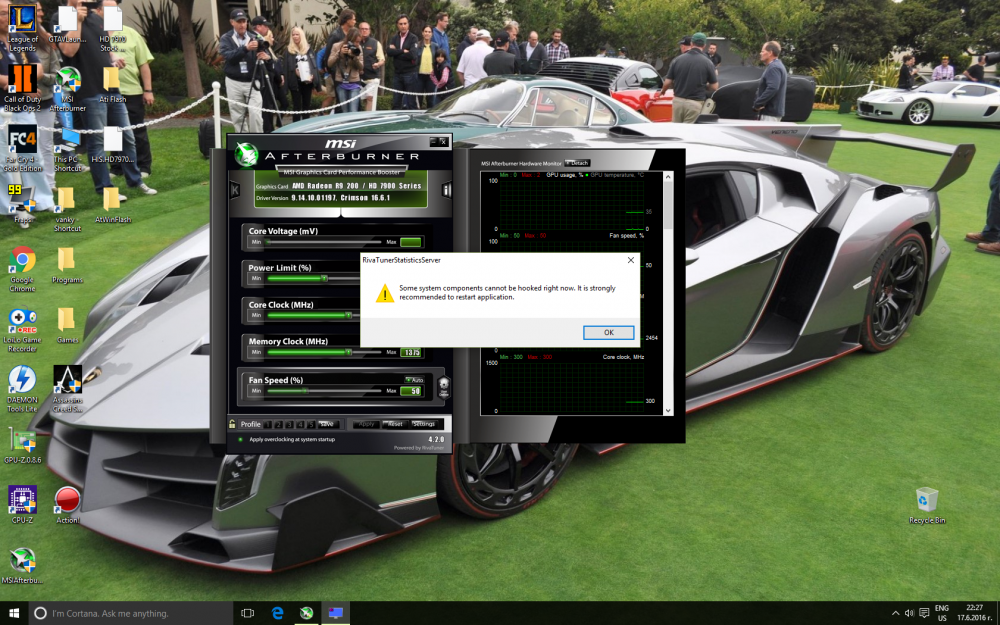Click the GPU usage graph in monitor
This screenshot has width=1000, height=625.
(571, 205)
